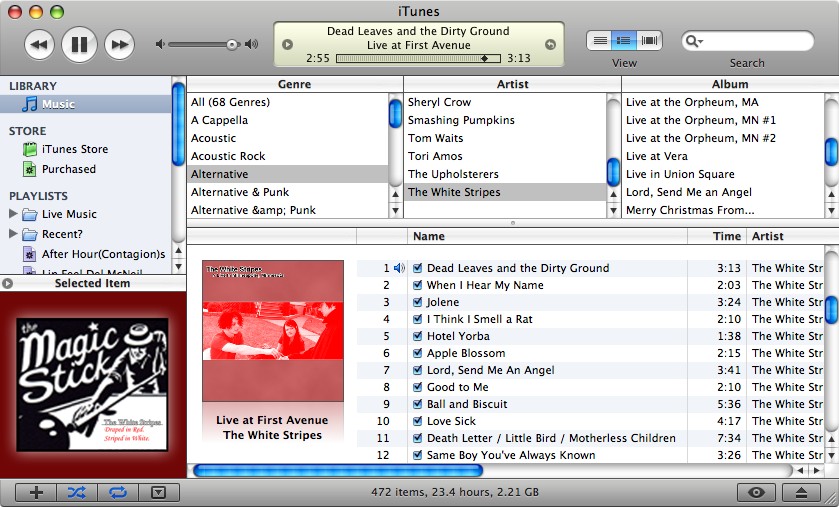Mute using the low volume speaker icon
This screenshot has height=507, width=839.
tap(160, 44)
